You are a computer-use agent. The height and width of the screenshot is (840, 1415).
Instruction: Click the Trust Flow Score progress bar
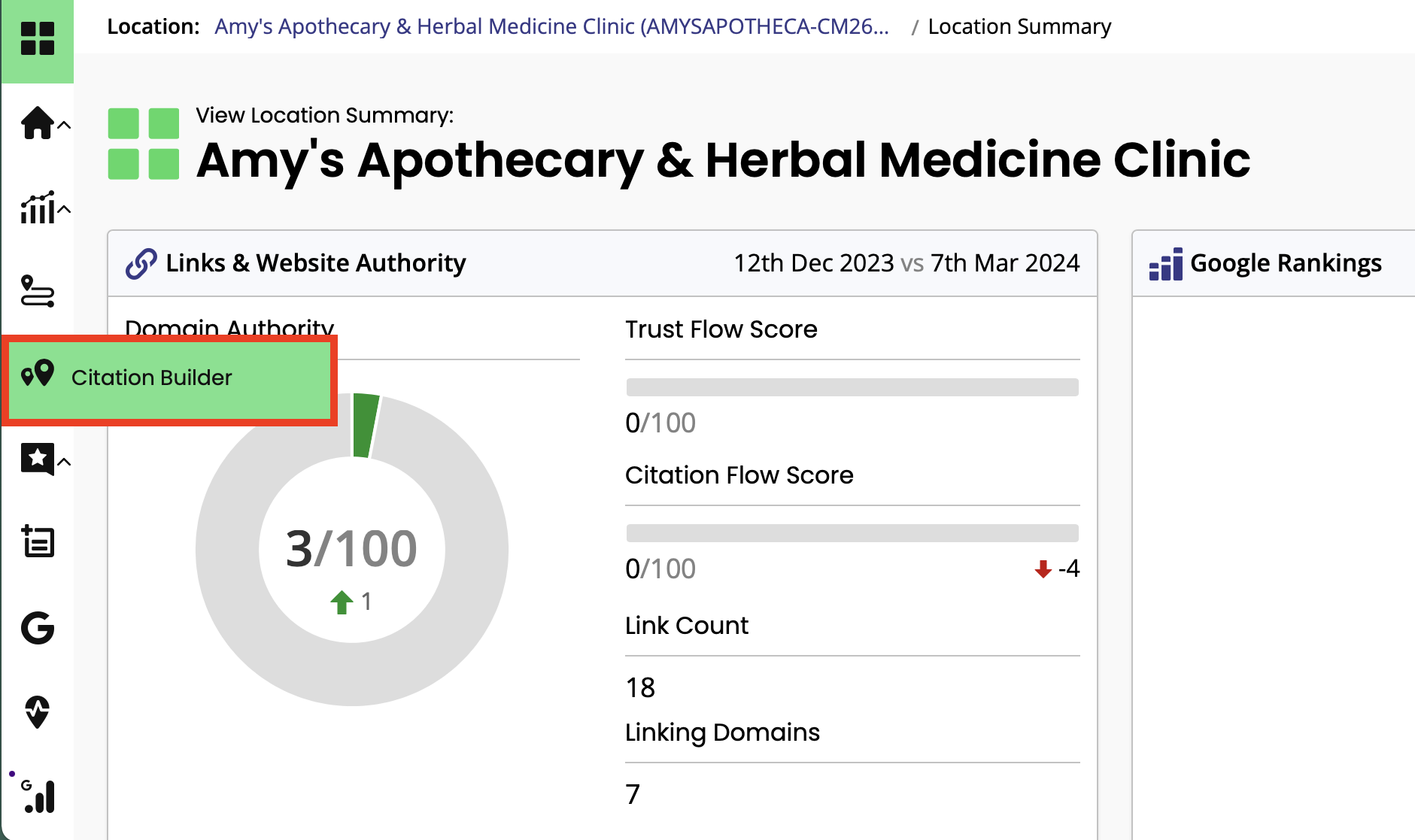tap(852, 387)
